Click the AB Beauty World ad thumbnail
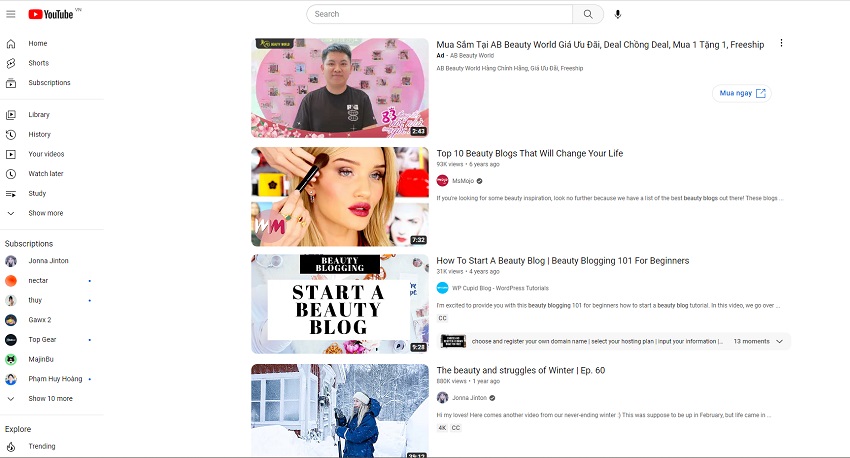 point(340,88)
